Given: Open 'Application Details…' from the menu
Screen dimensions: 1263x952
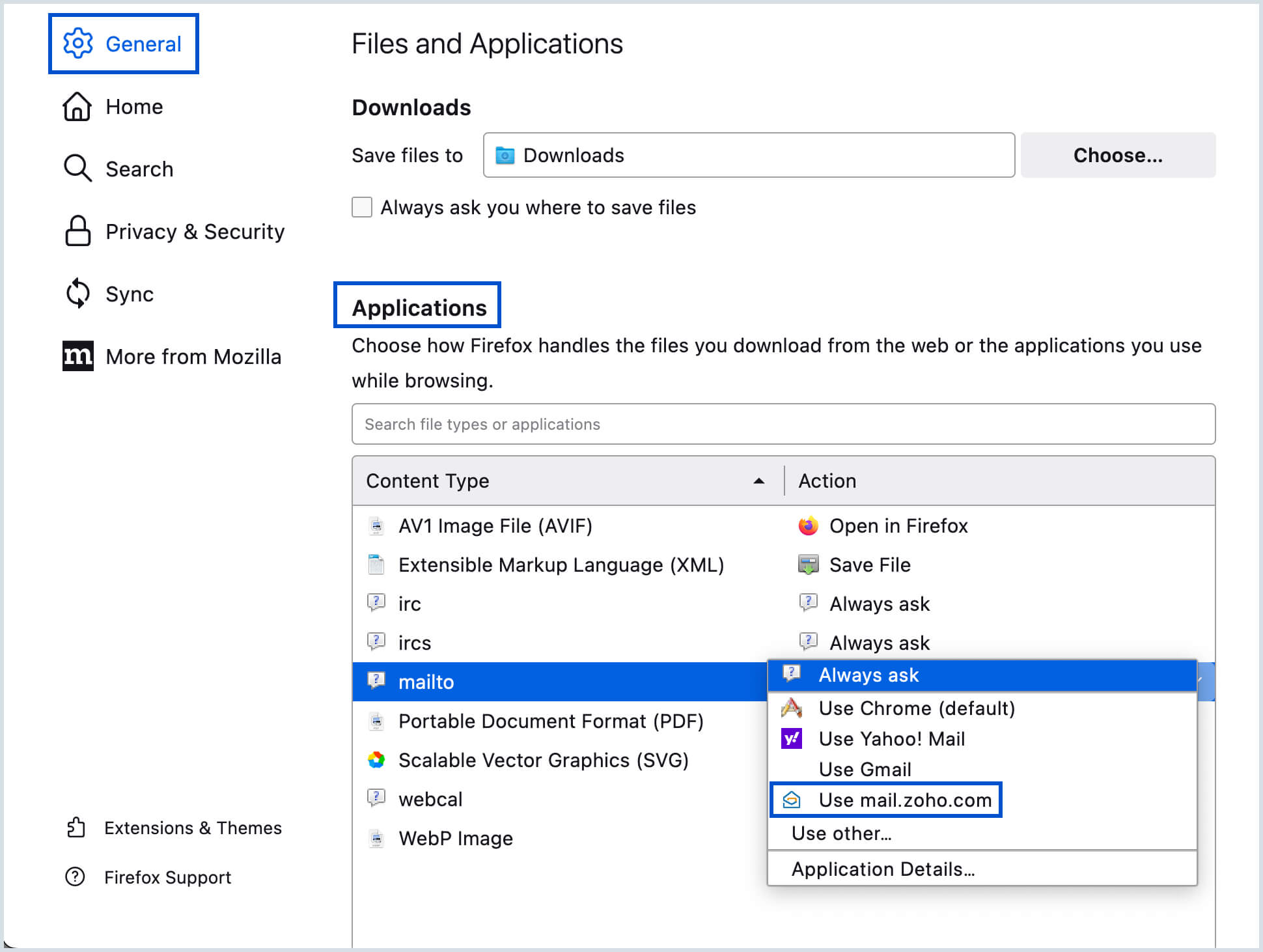Looking at the screenshot, I should [x=883, y=869].
